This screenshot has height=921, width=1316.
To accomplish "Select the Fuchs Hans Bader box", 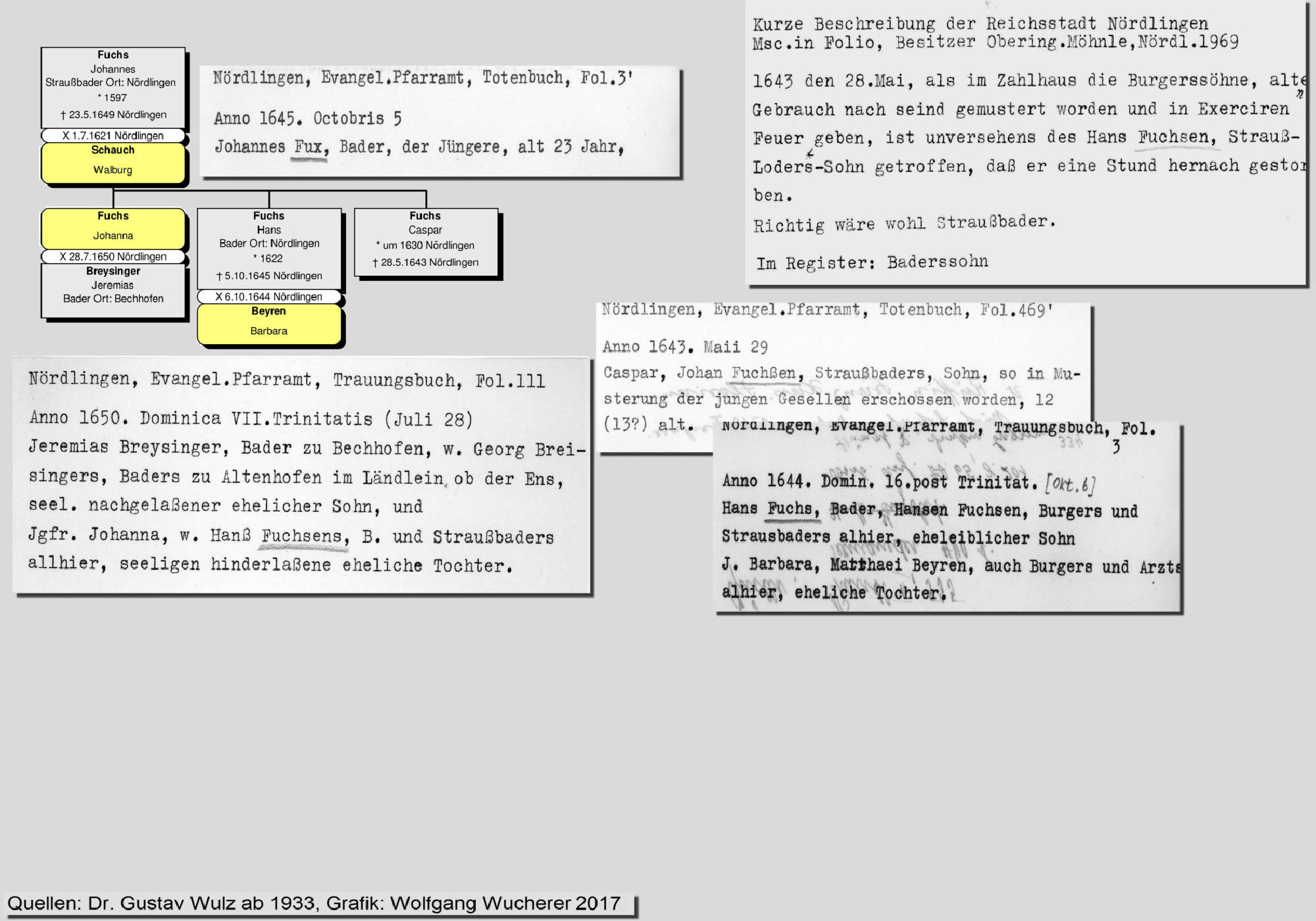I will pos(269,247).
